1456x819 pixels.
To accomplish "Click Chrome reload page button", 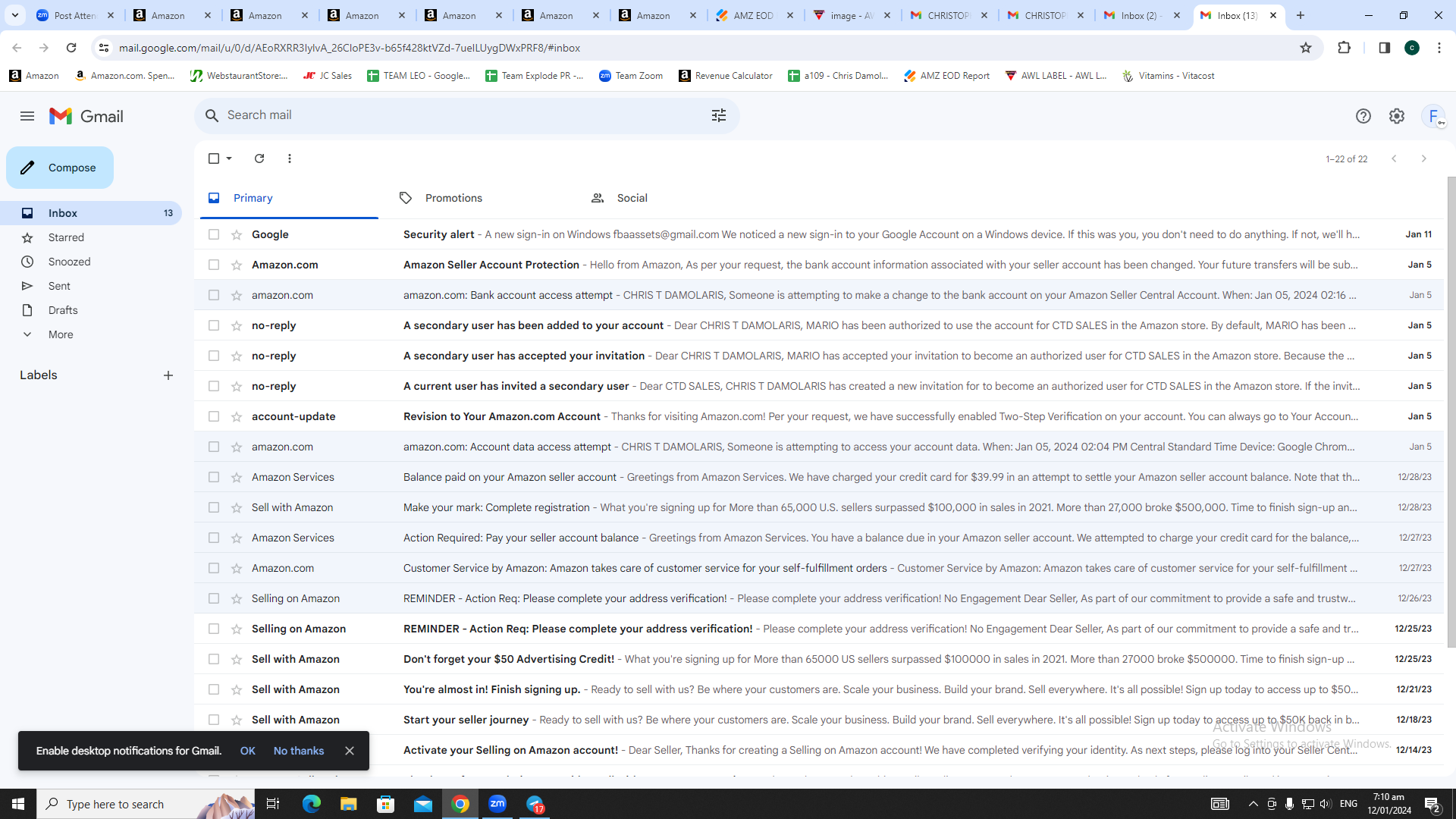I will [71, 48].
